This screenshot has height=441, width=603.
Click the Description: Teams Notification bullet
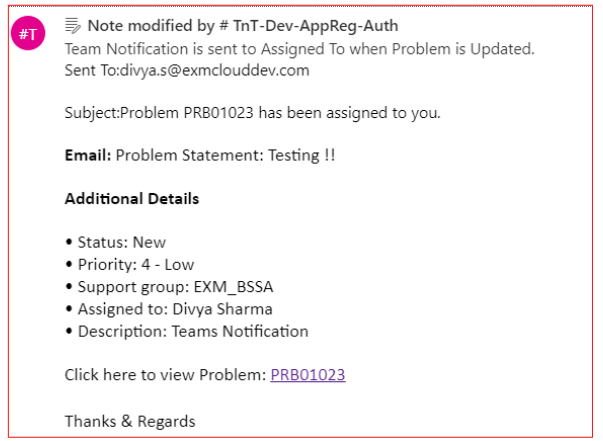[187, 331]
